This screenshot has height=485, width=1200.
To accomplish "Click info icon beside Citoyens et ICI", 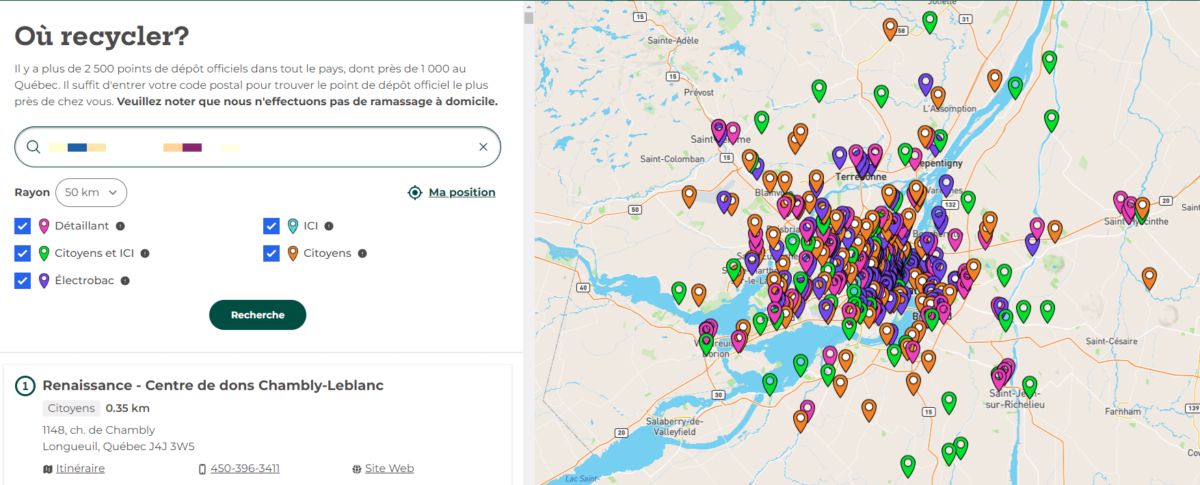I will [144, 254].
